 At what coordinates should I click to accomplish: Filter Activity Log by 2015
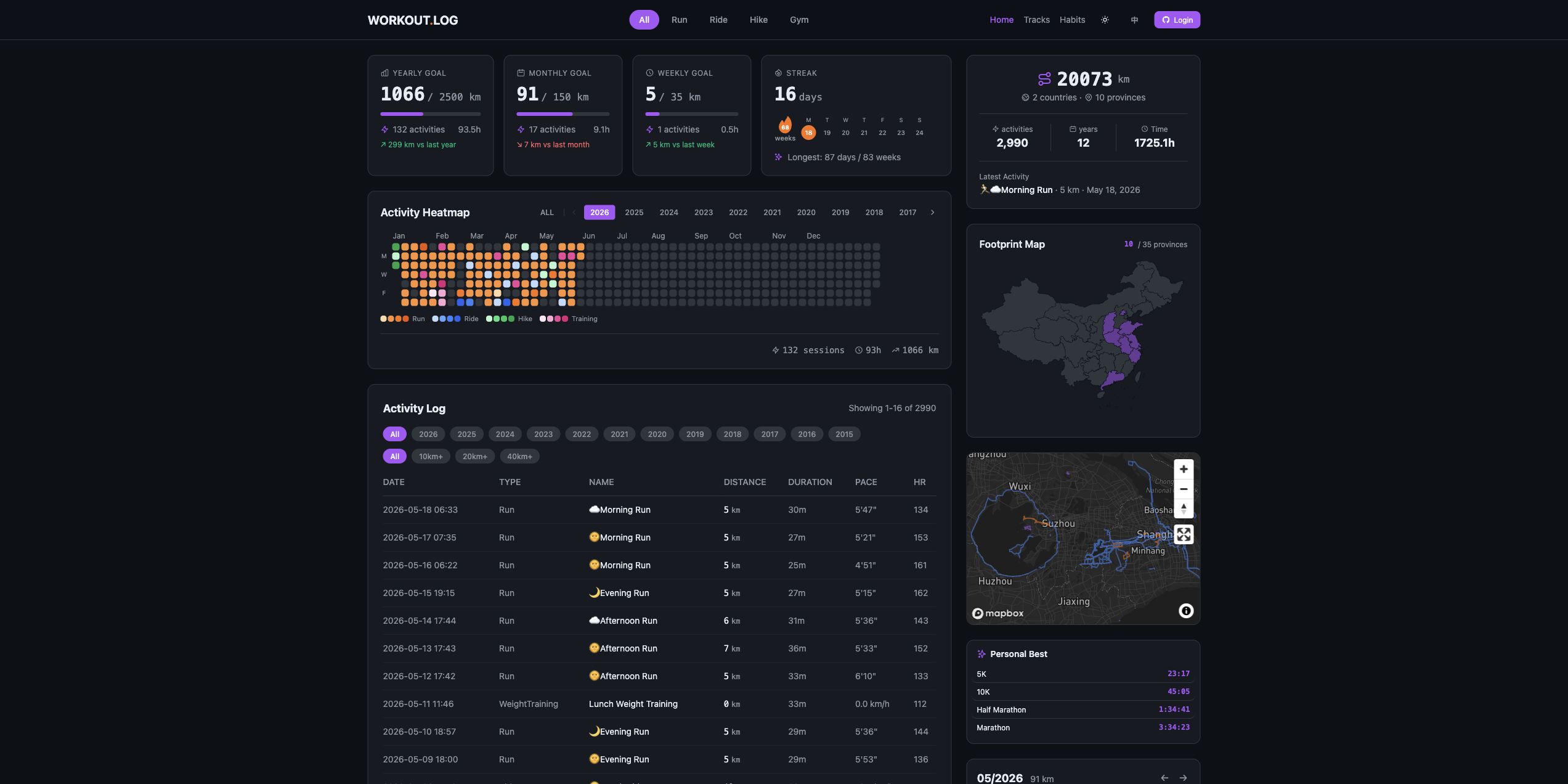tap(844, 434)
